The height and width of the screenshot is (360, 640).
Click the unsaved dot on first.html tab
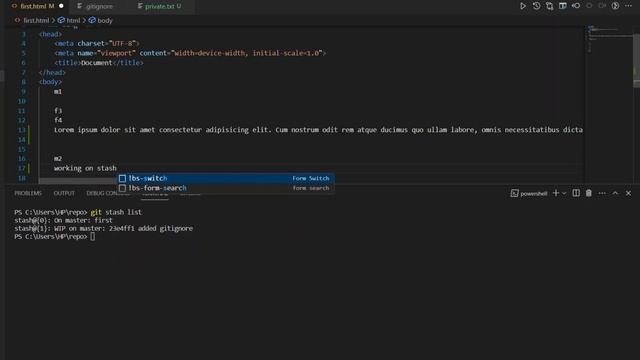click(61, 6)
